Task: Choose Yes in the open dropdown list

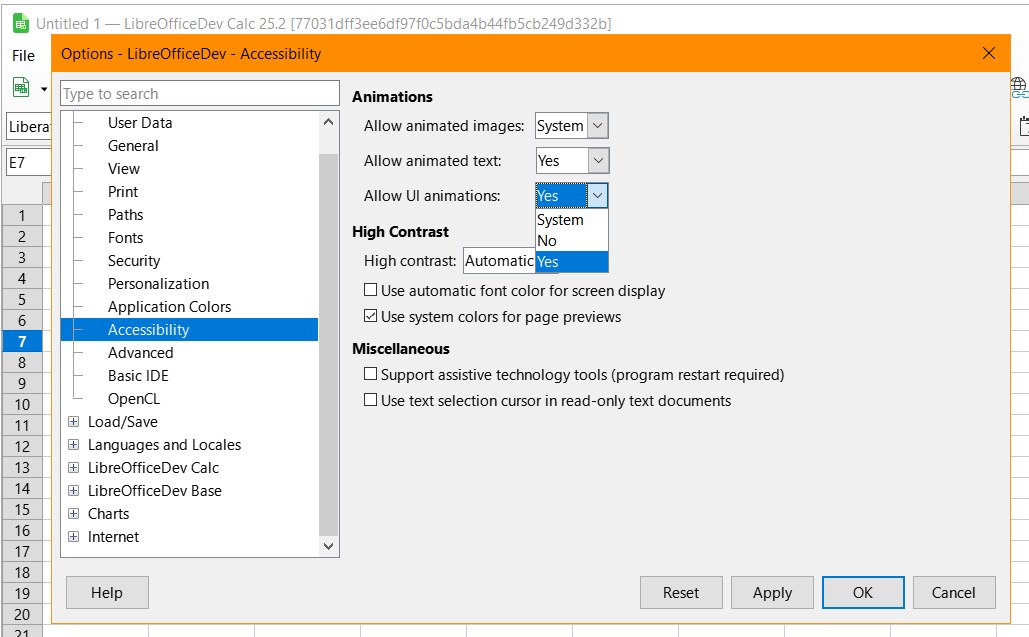Action: pos(572,262)
